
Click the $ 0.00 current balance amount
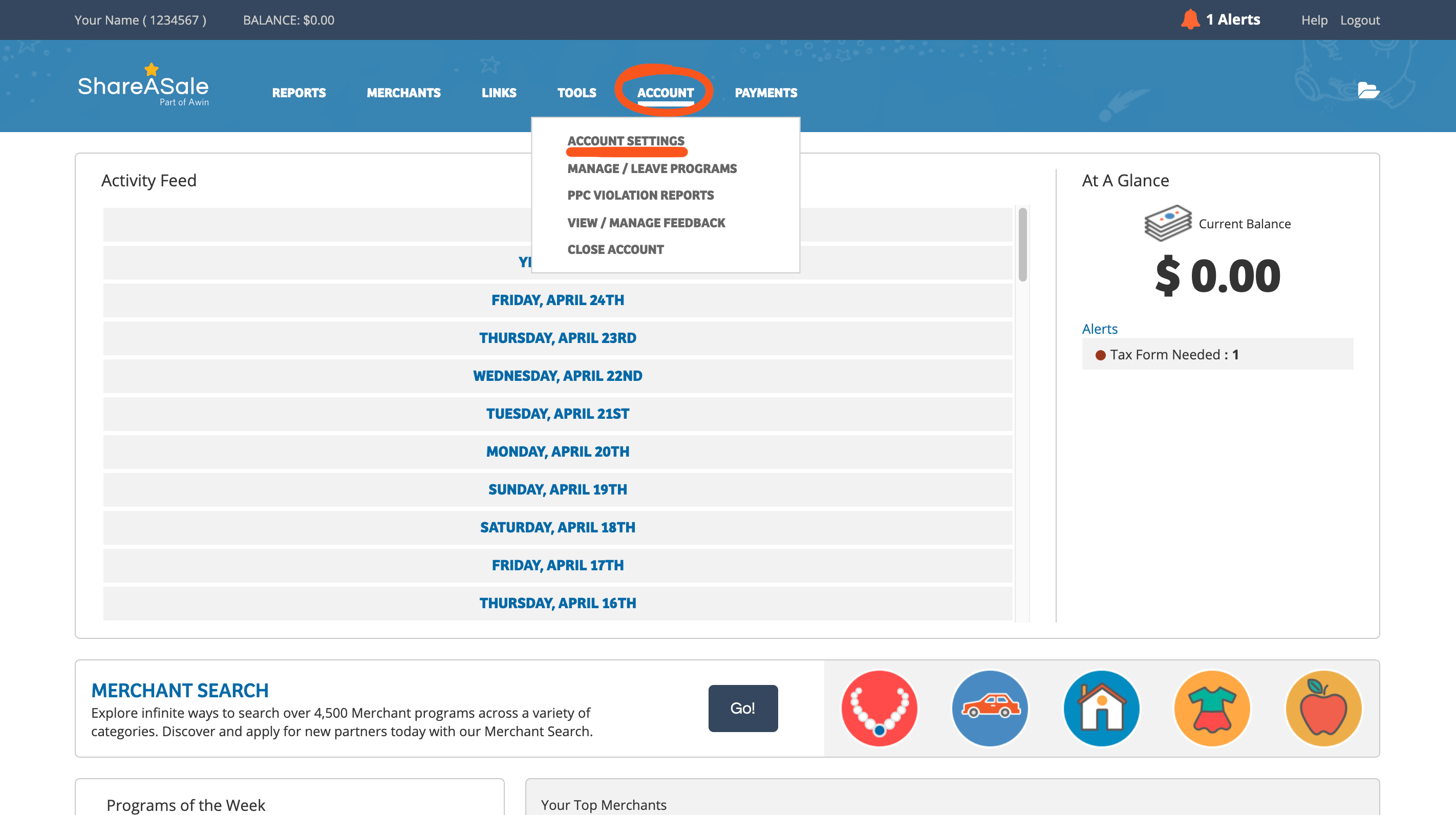1217,275
